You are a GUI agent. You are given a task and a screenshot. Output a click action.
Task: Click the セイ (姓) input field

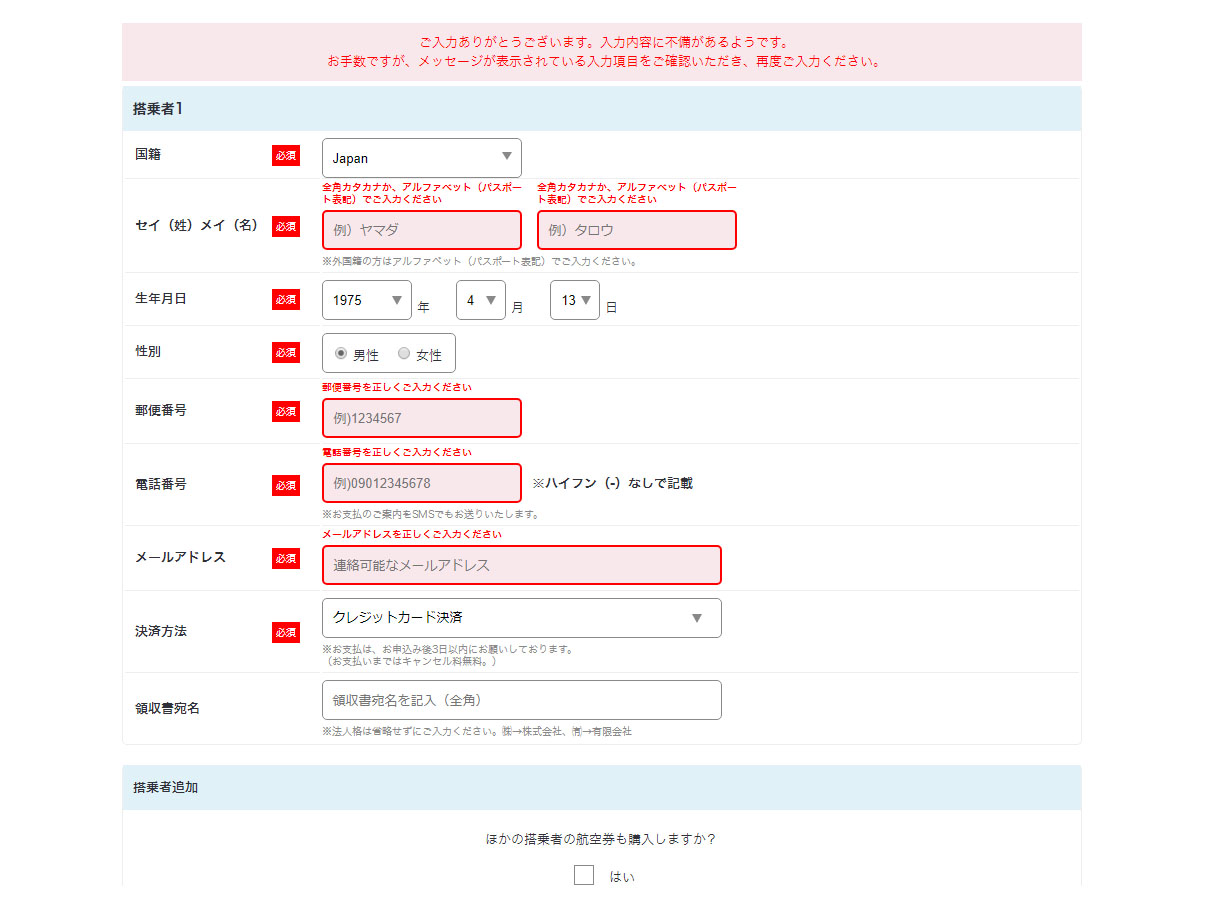tap(421, 230)
